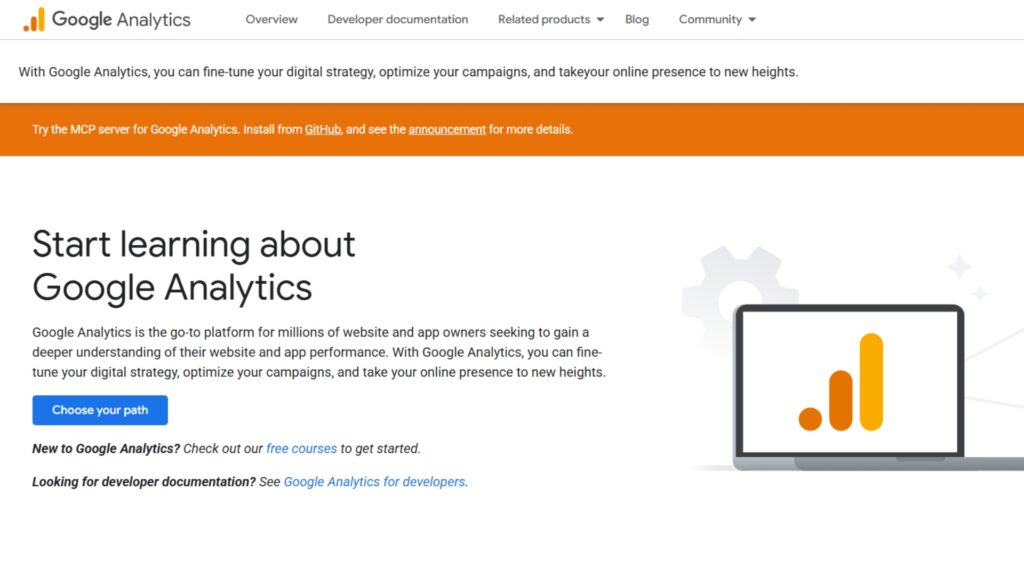
Task: Click the orange bar chart icon in header
Action: click(x=35, y=18)
